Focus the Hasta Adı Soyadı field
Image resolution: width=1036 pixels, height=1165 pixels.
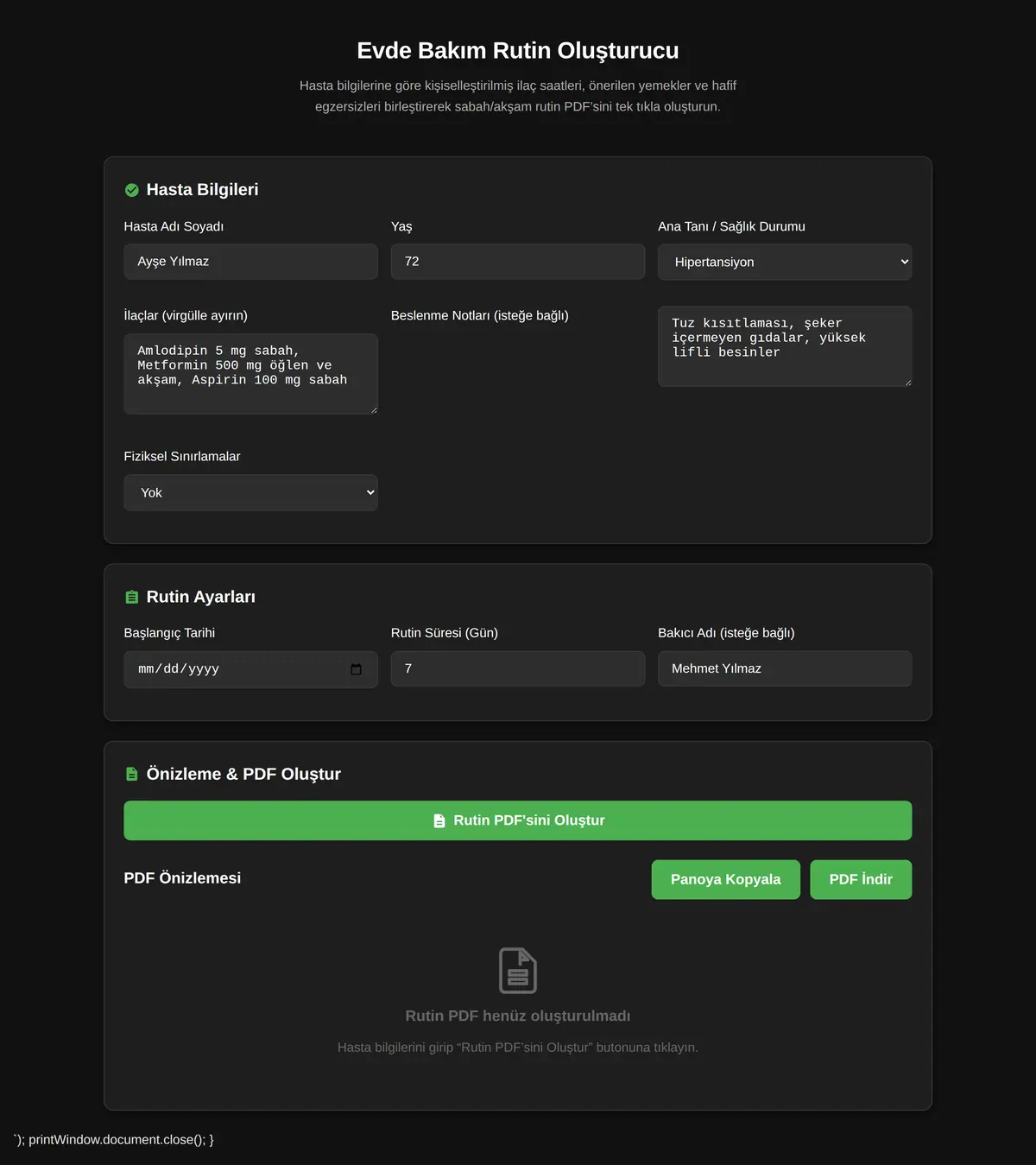(x=251, y=262)
